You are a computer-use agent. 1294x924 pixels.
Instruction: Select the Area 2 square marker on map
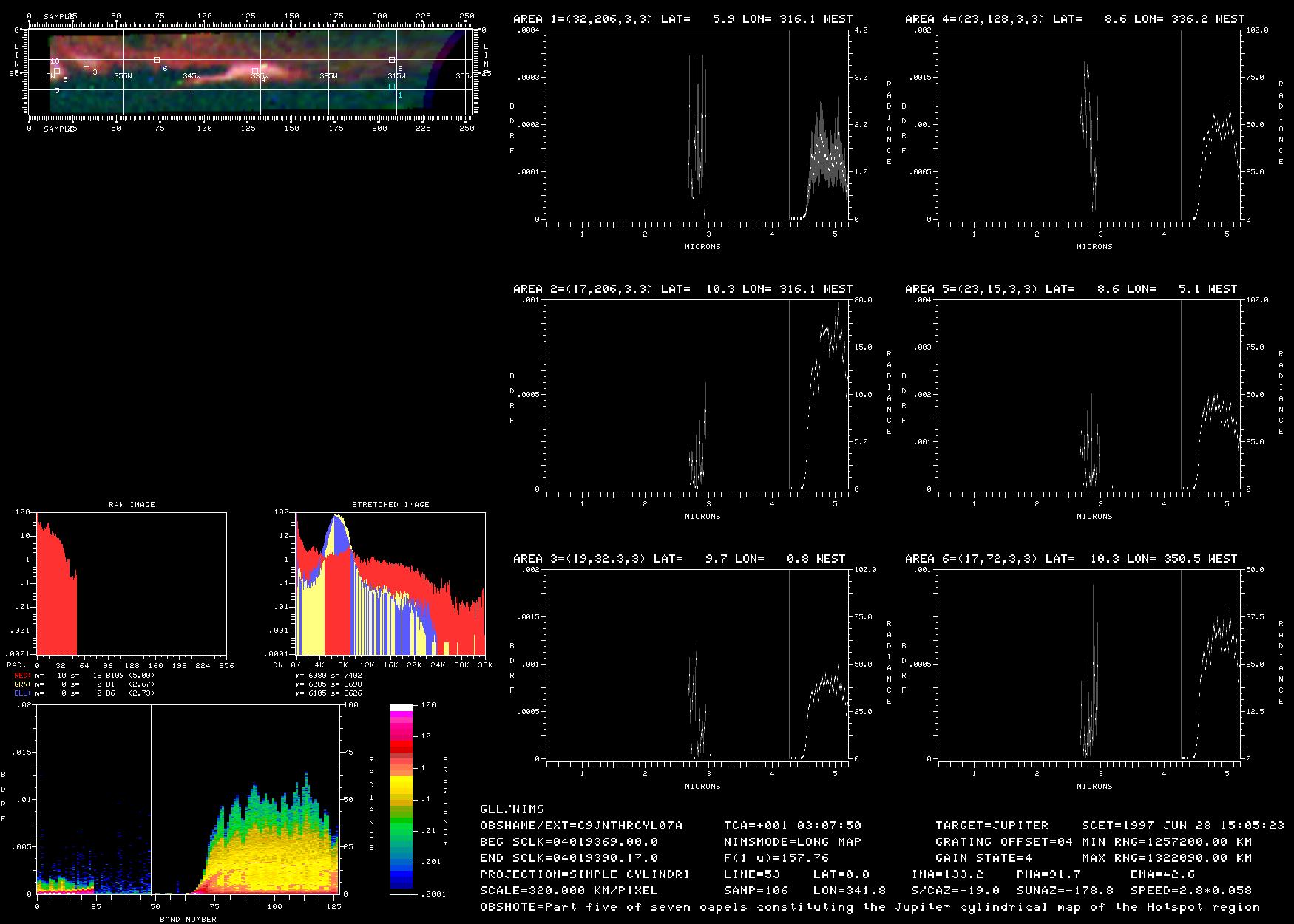(392, 60)
